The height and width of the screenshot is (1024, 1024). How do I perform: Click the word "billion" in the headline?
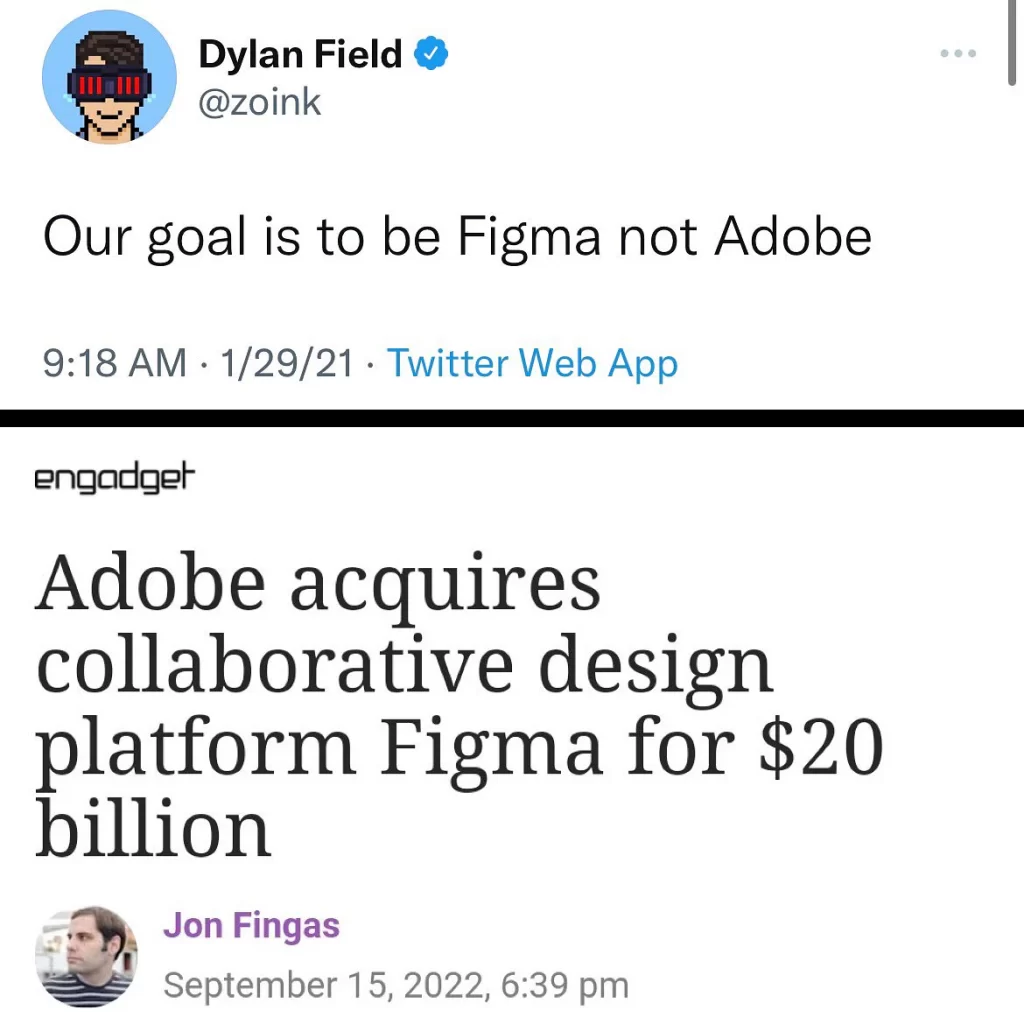(x=153, y=830)
